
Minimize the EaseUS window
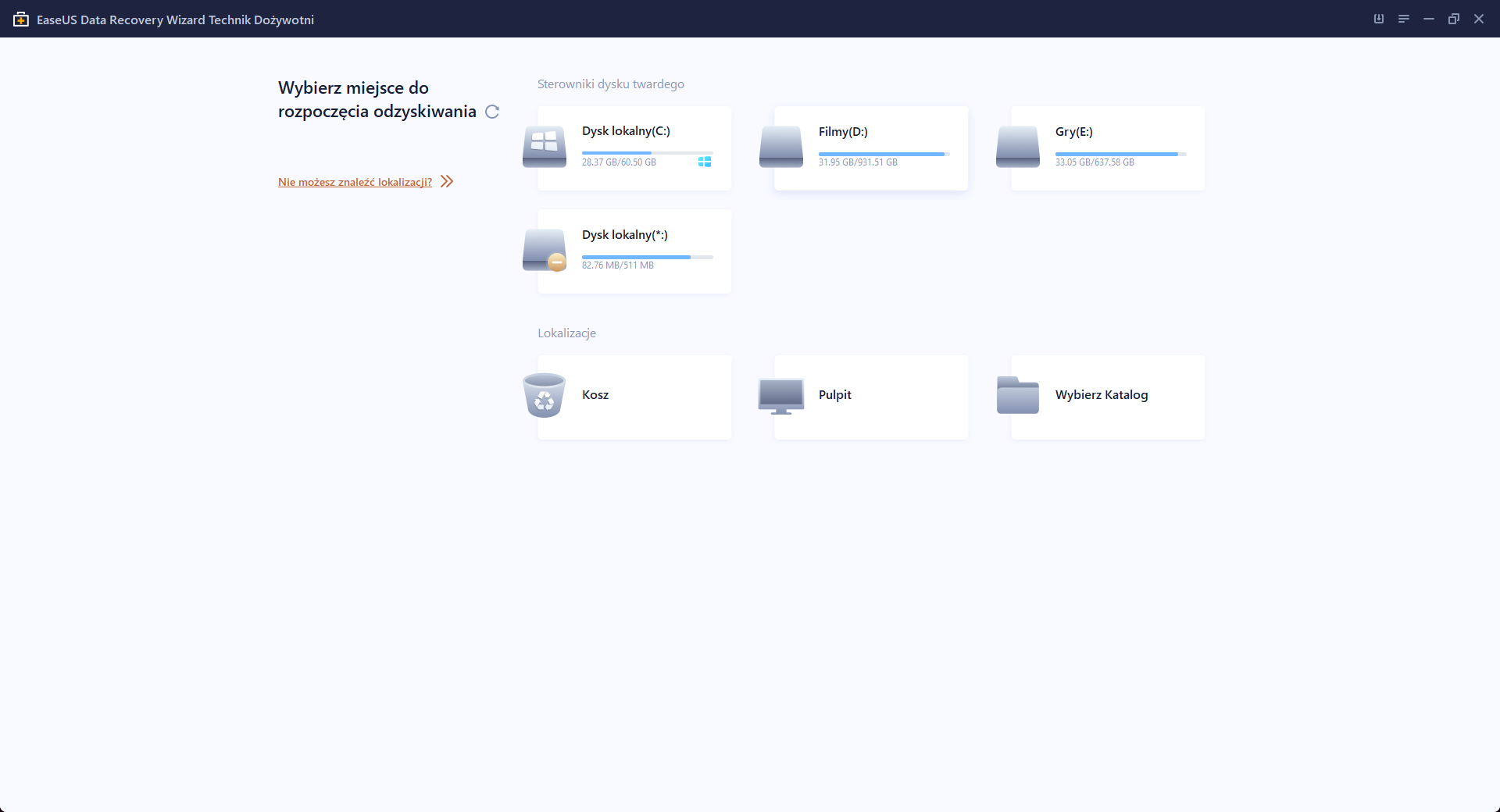[1429, 19]
